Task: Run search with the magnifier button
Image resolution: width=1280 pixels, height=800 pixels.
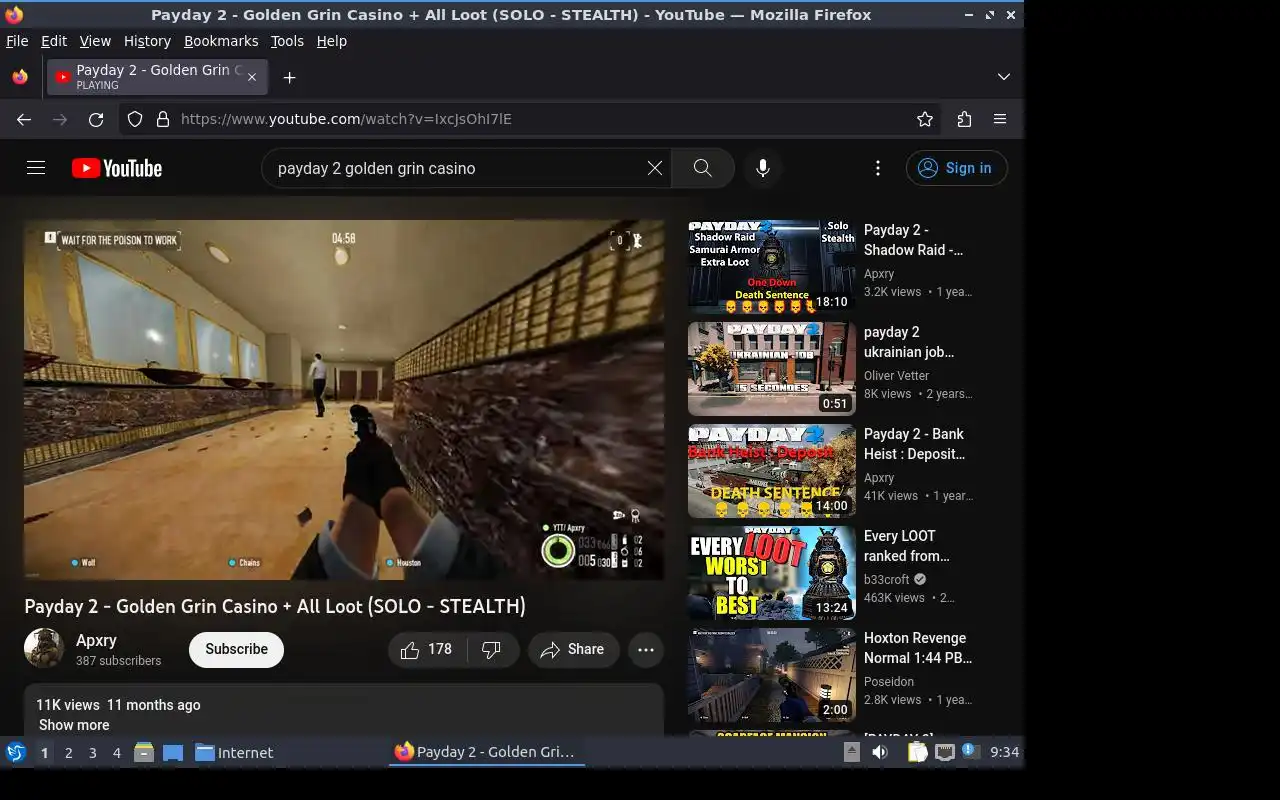Action: (703, 168)
